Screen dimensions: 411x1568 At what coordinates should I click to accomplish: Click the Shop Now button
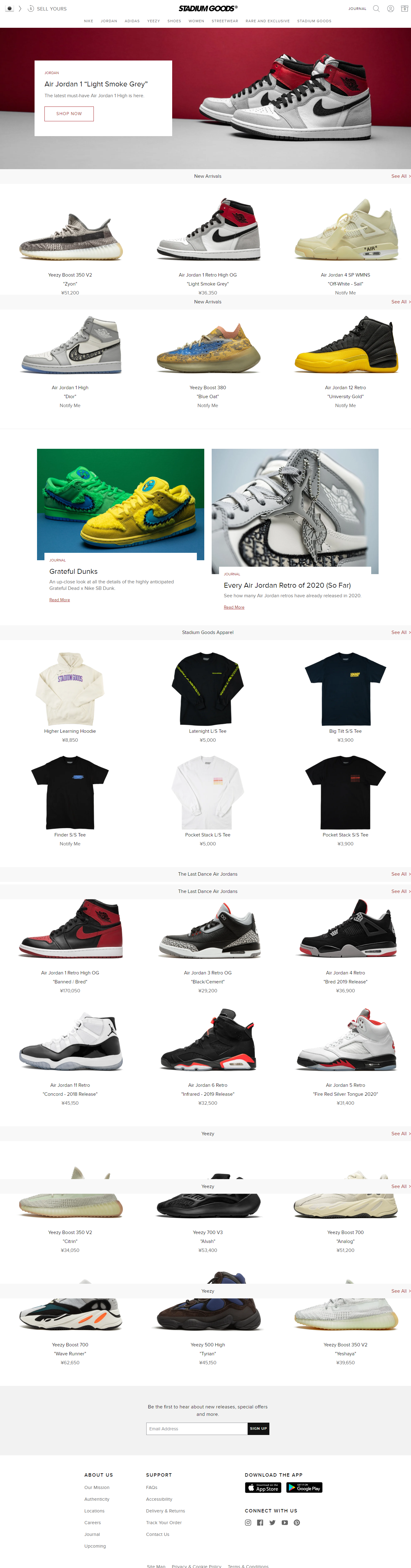point(69,114)
